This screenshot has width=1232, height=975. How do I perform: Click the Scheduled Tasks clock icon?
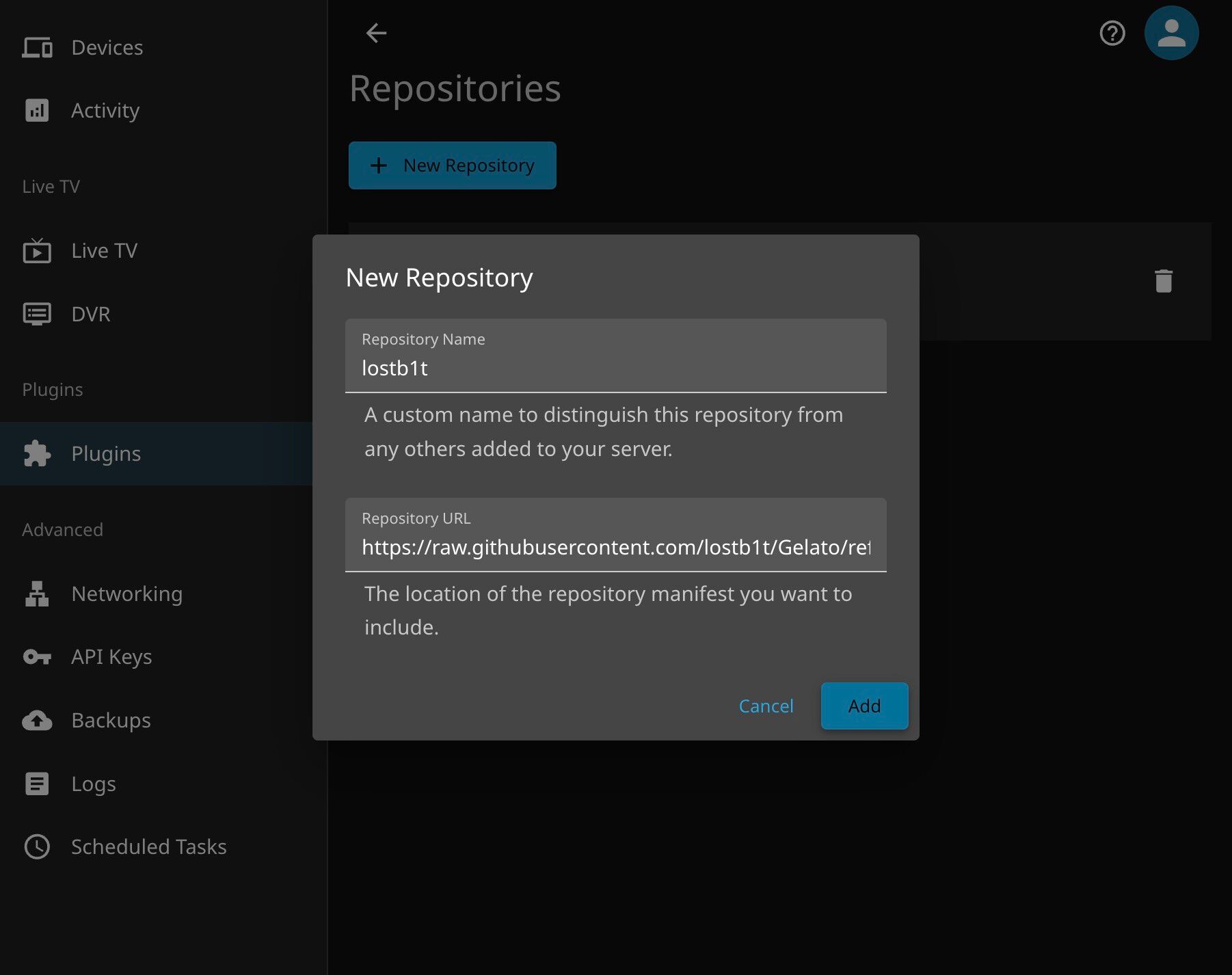(x=37, y=846)
